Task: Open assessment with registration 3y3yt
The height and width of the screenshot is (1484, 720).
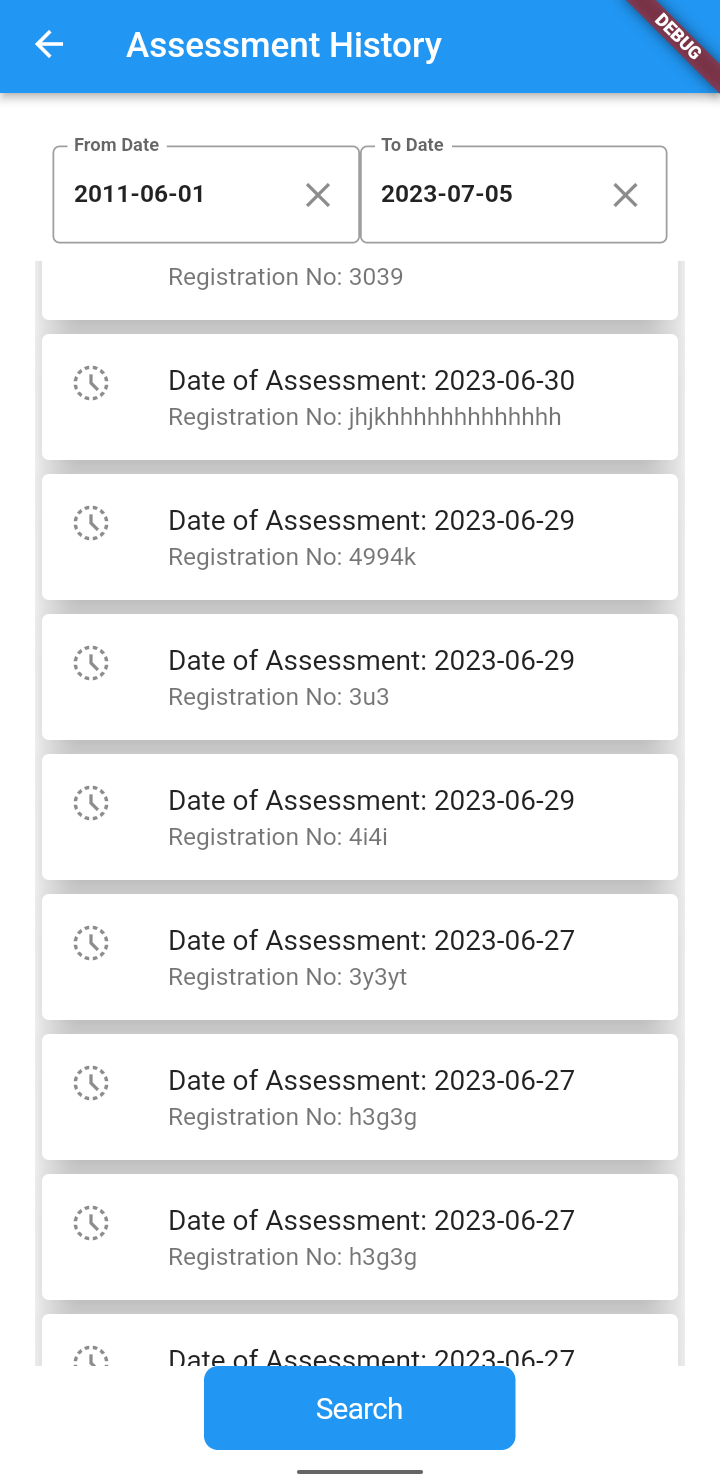Action: tap(370, 957)
